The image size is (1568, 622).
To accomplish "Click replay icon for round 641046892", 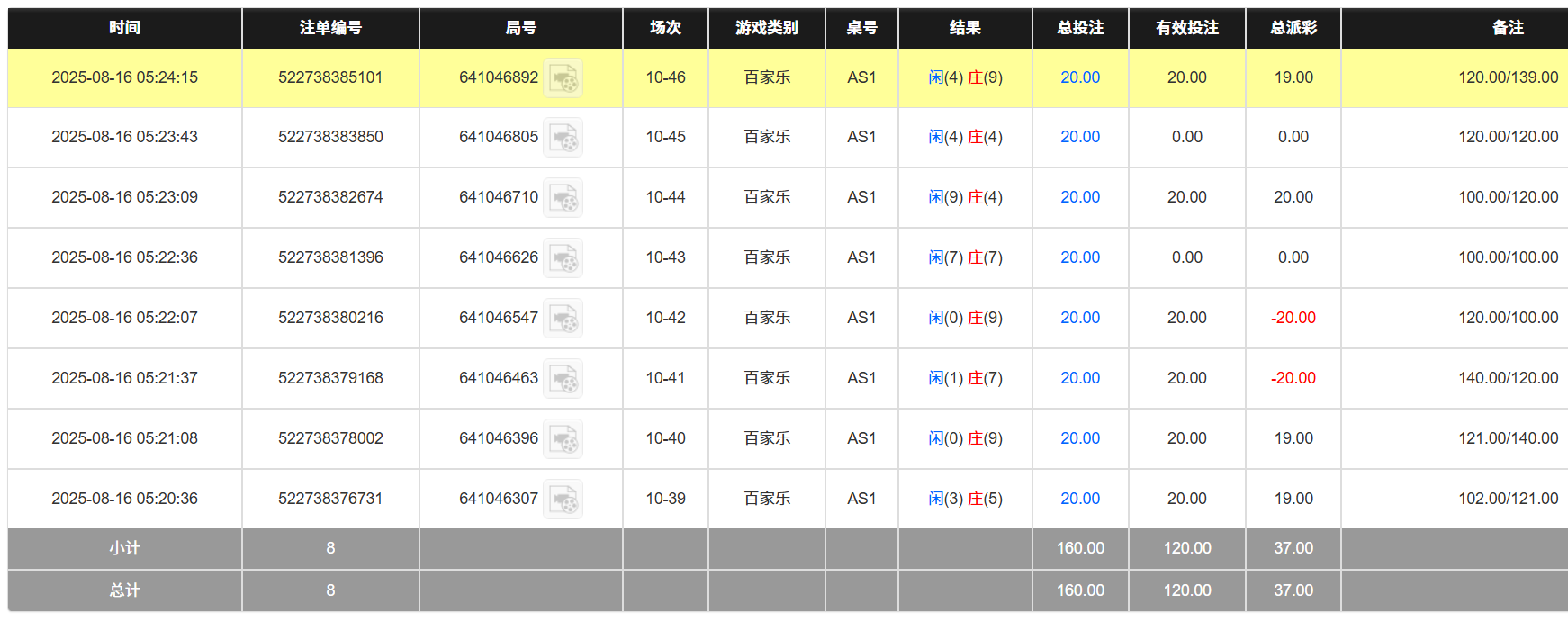I will tap(563, 78).
